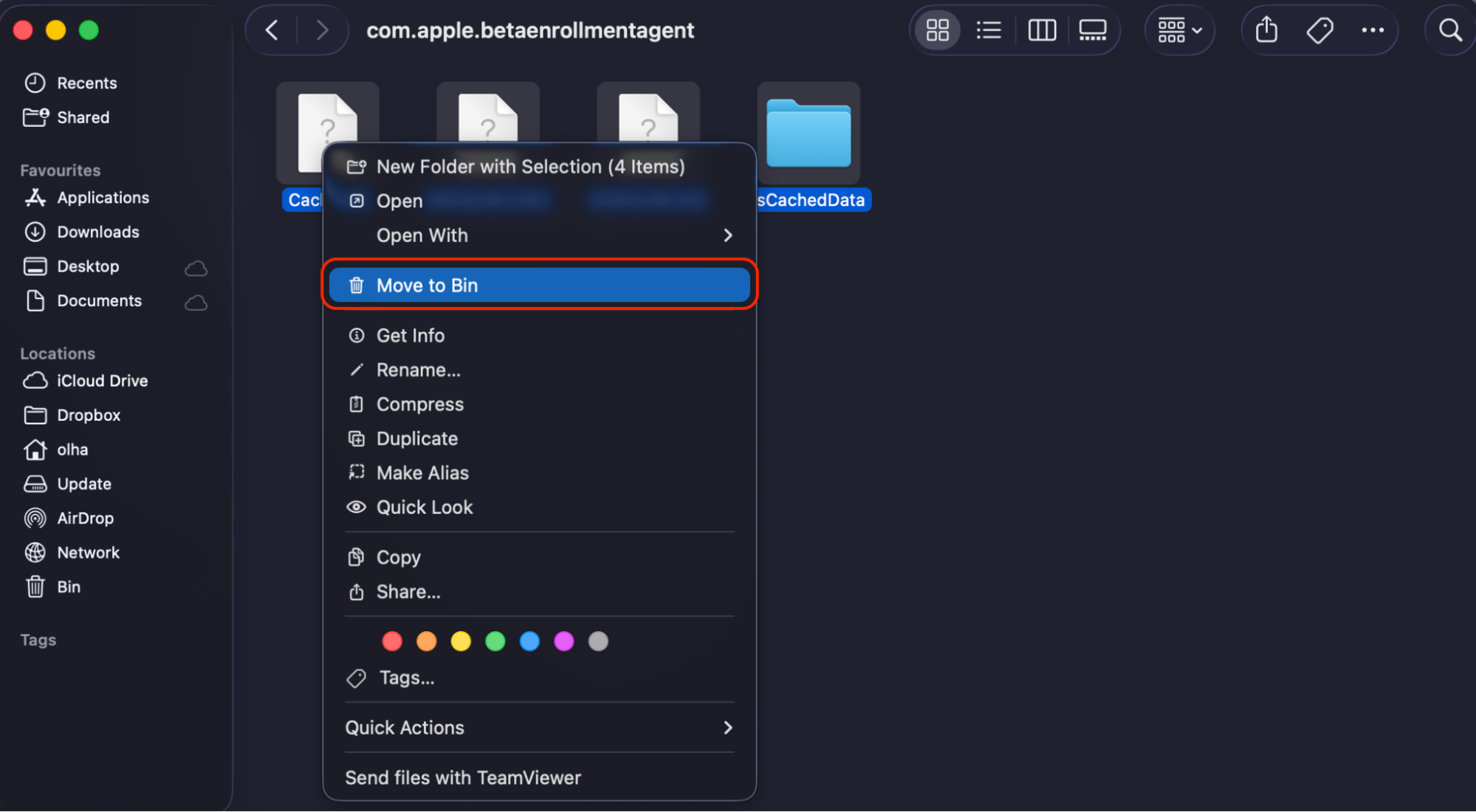
Task: Choose Open from the context menu
Action: click(539, 201)
